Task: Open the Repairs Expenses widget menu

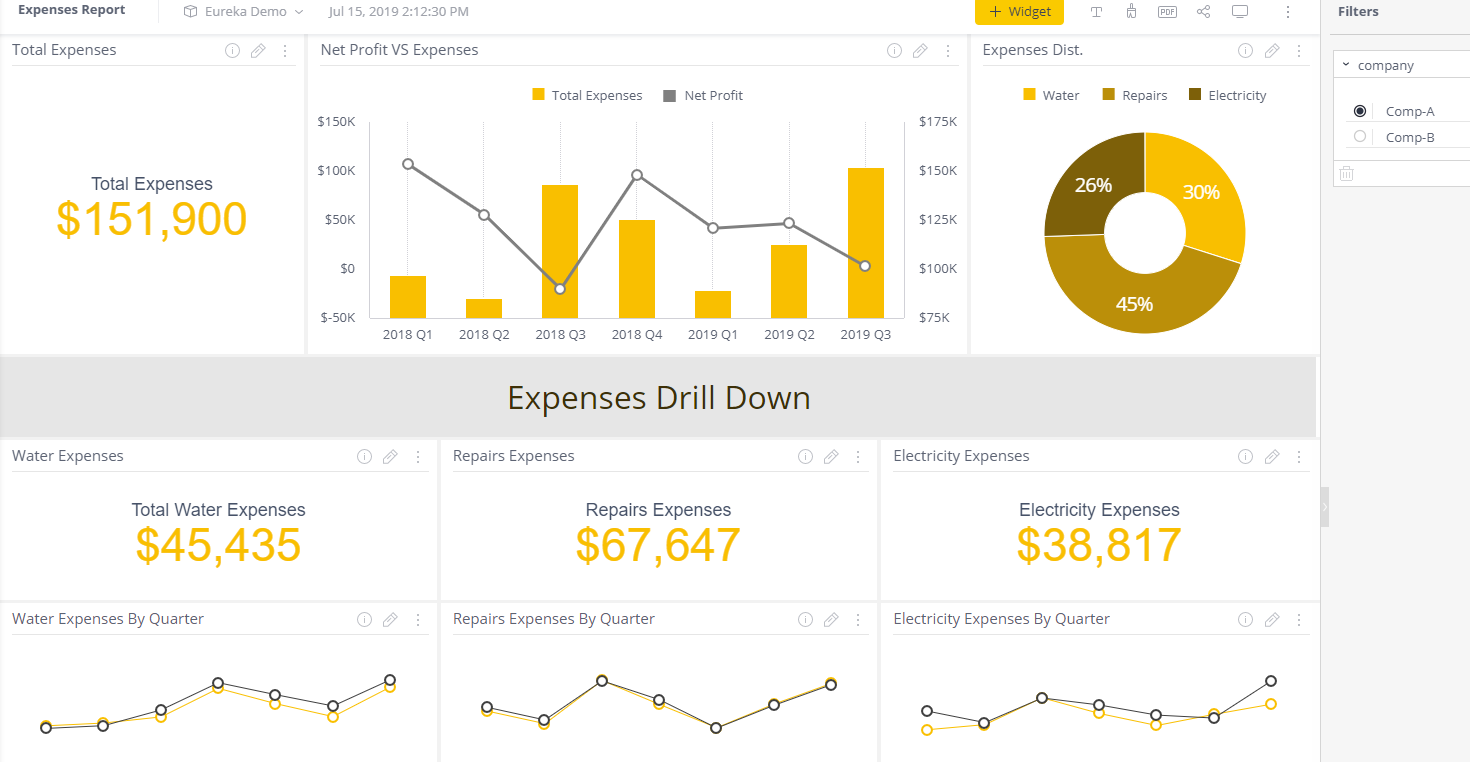Action: click(858, 457)
